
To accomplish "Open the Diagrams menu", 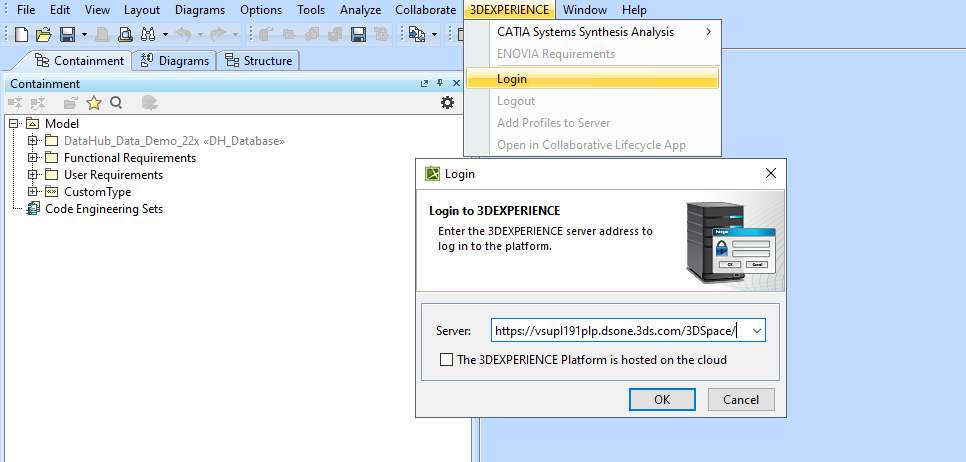I will [x=200, y=10].
